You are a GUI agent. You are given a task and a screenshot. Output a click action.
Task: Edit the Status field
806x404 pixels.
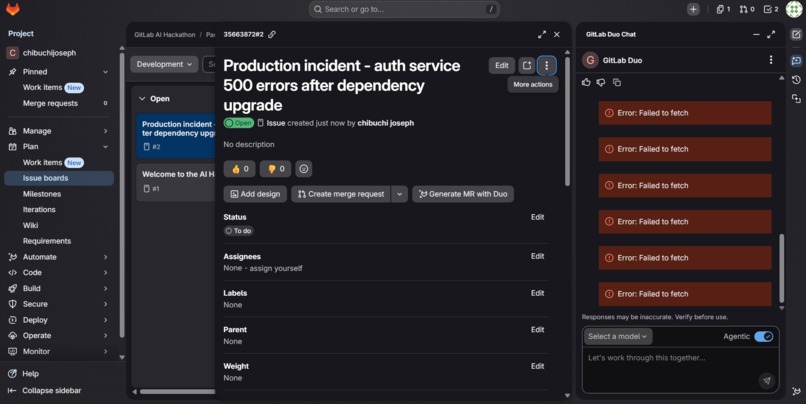coord(537,217)
